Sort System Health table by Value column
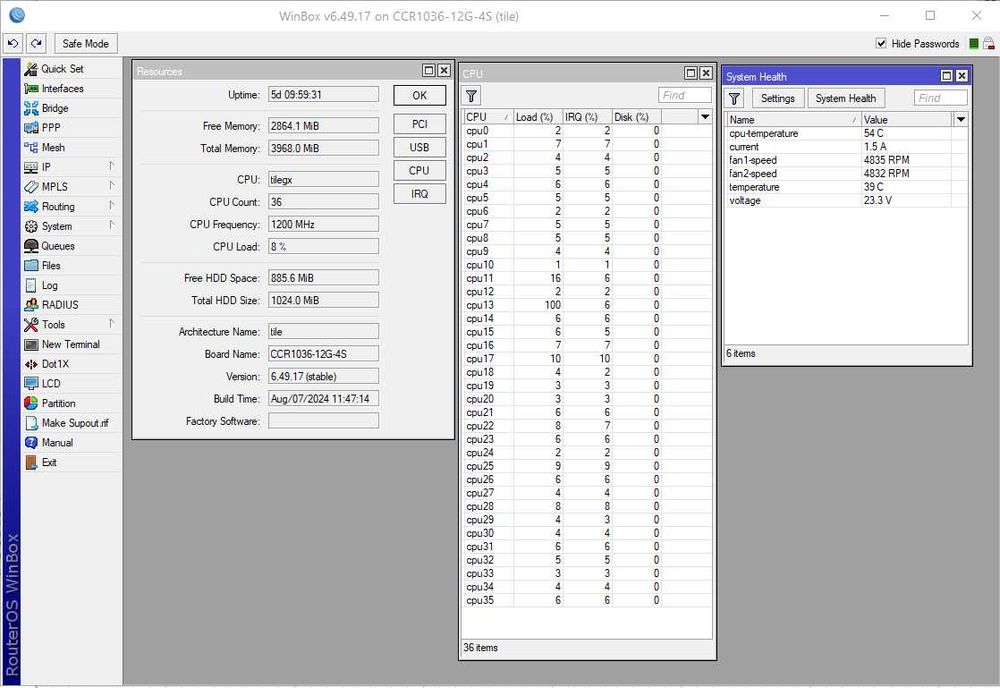Image resolution: width=1000 pixels, height=688 pixels. [907, 119]
